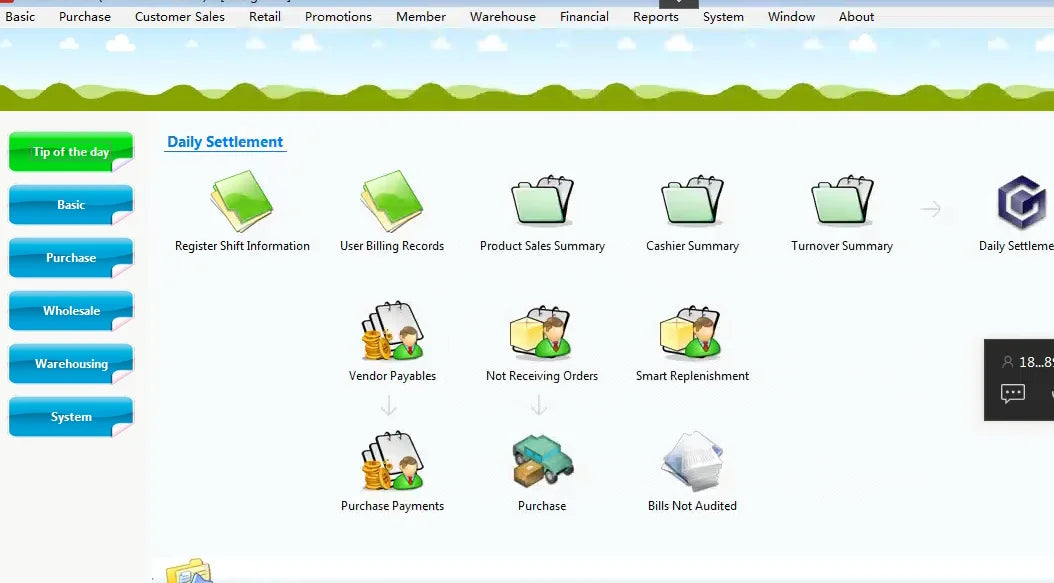Open the Purchase truck icon
Viewport: 1054px width, 583px height.
(x=542, y=460)
